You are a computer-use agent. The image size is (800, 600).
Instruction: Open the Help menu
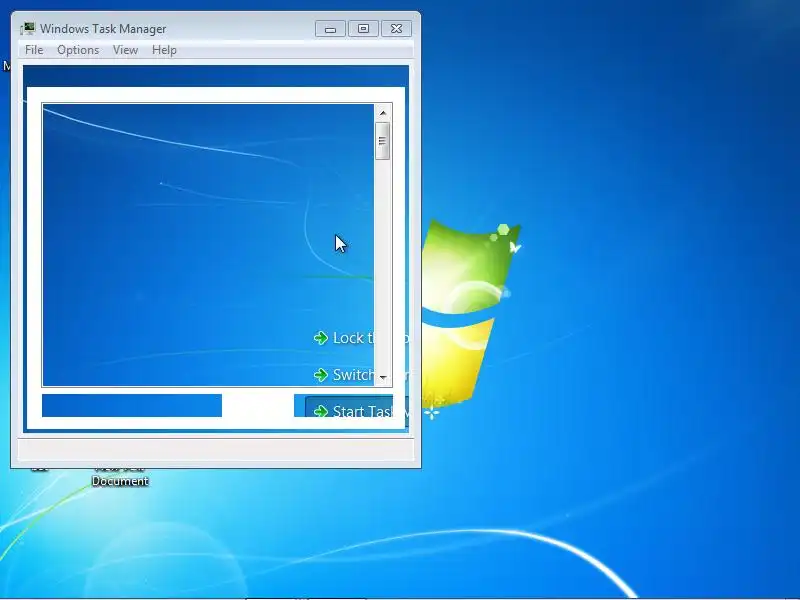tap(164, 50)
